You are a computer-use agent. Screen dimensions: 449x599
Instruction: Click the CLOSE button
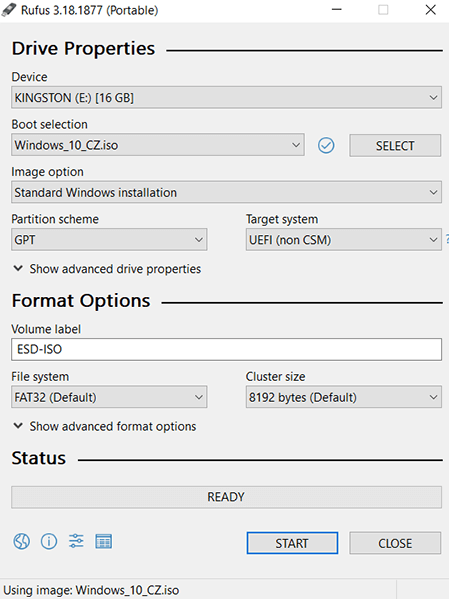(x=395, y=543)
